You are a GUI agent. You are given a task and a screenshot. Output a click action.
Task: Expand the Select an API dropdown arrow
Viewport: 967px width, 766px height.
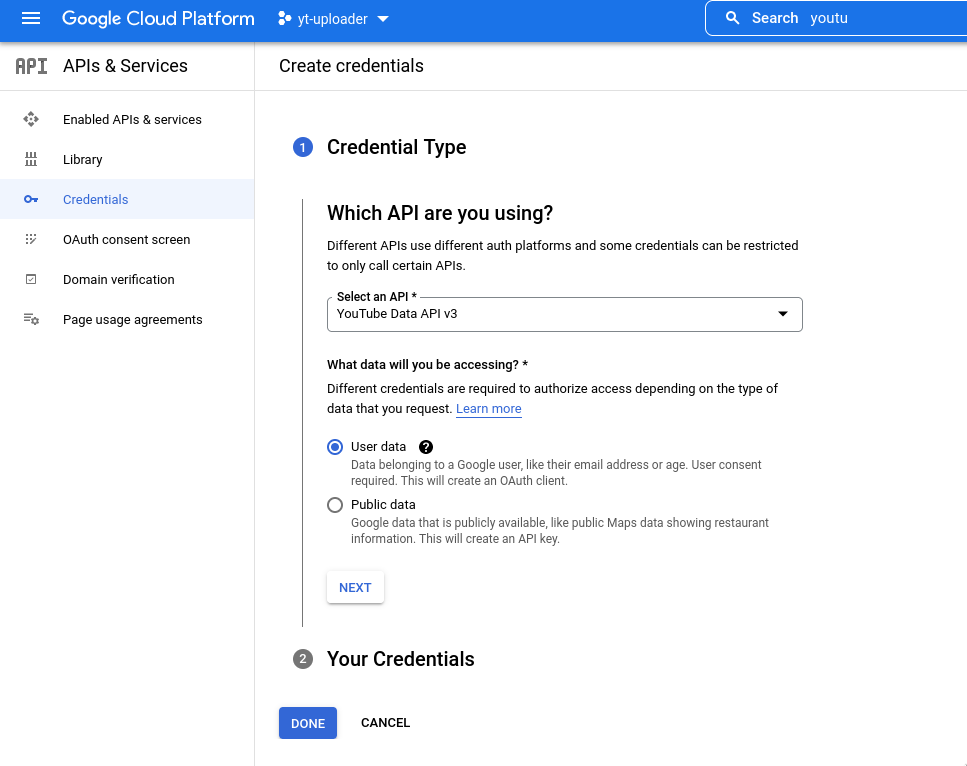pyautogui.click(x=783, y=314)
